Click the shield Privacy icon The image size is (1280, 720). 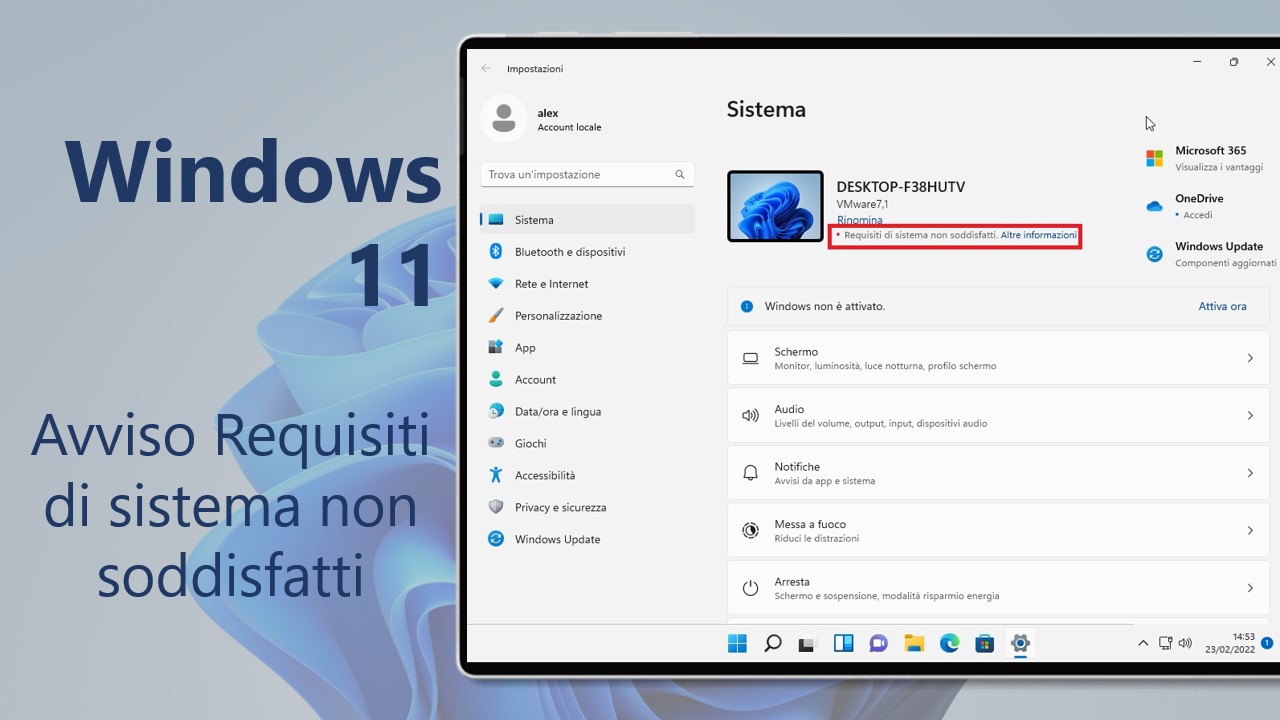[x=495, y=507]
